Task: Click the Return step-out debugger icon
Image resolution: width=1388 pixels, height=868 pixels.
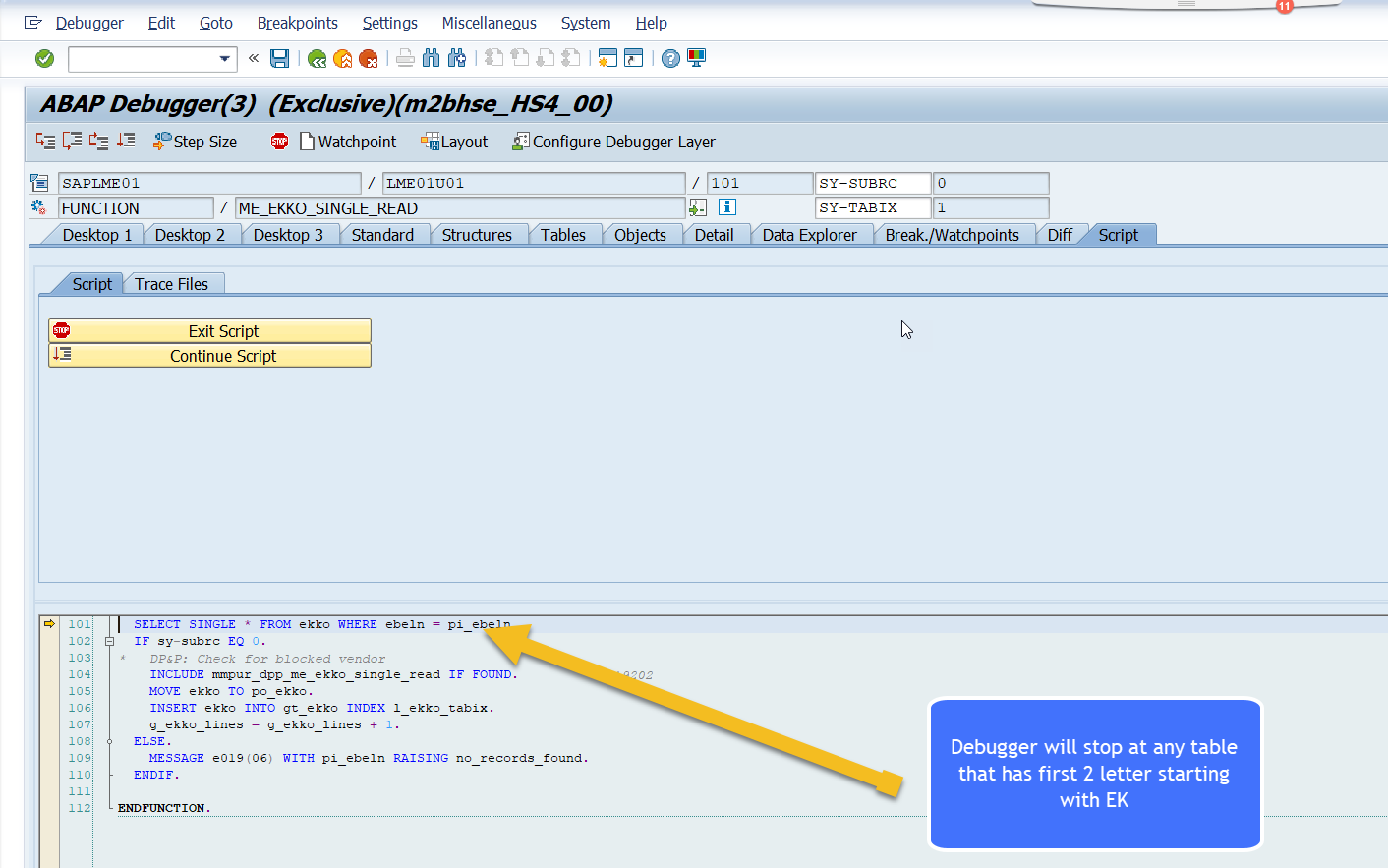Action: tap(98, 142)
